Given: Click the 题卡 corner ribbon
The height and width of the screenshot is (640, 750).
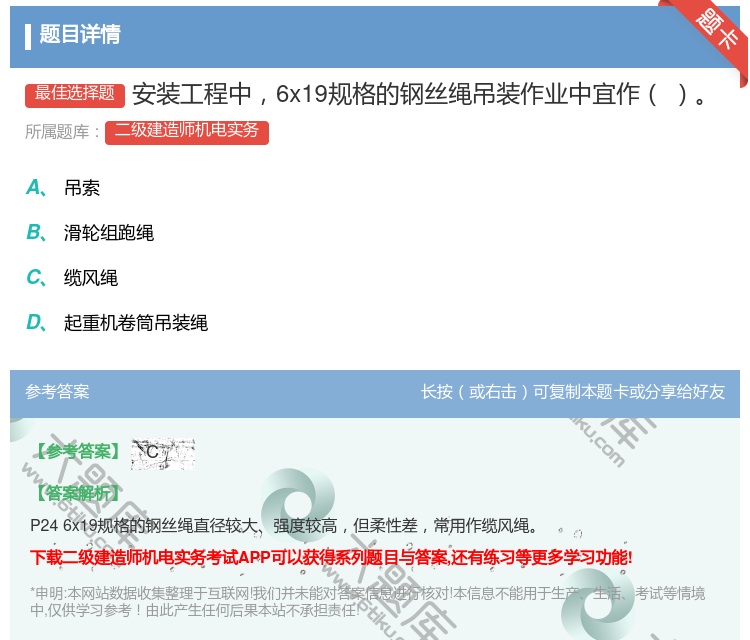Looking at the screenshot, I should pyautogui.click(x=716, y=30).
